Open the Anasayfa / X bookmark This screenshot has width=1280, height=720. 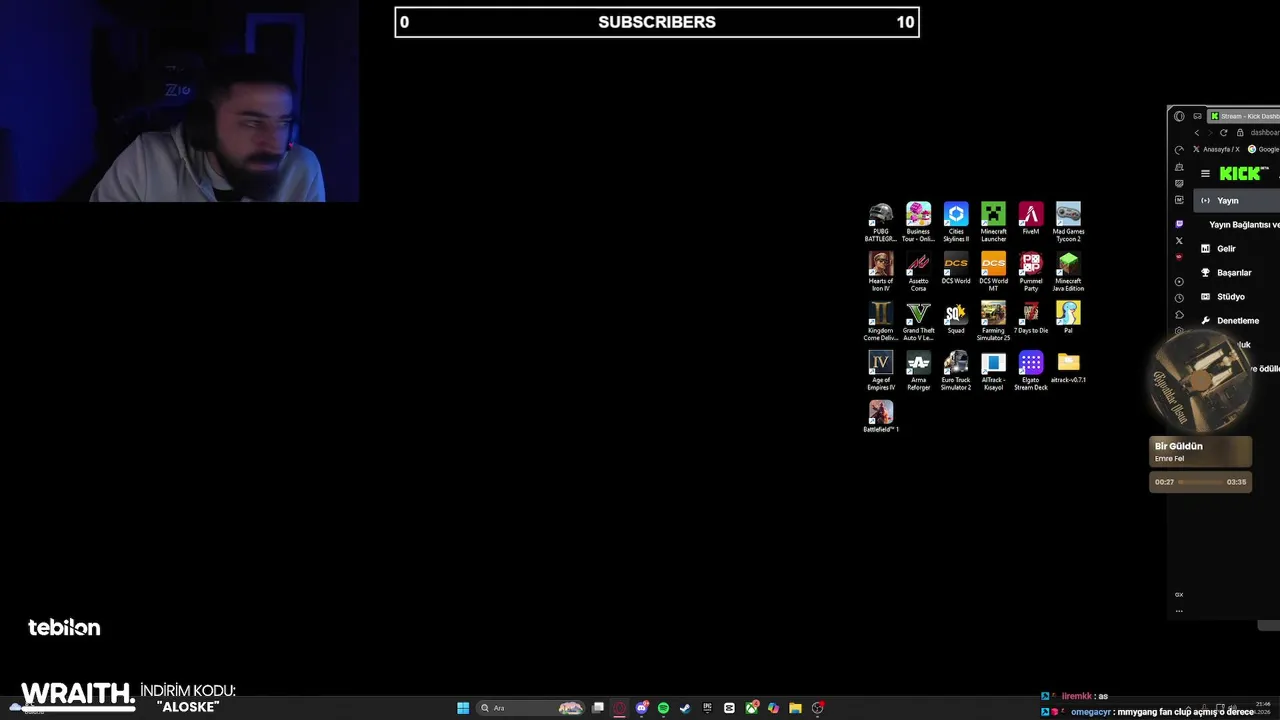tap(1216, 149)
